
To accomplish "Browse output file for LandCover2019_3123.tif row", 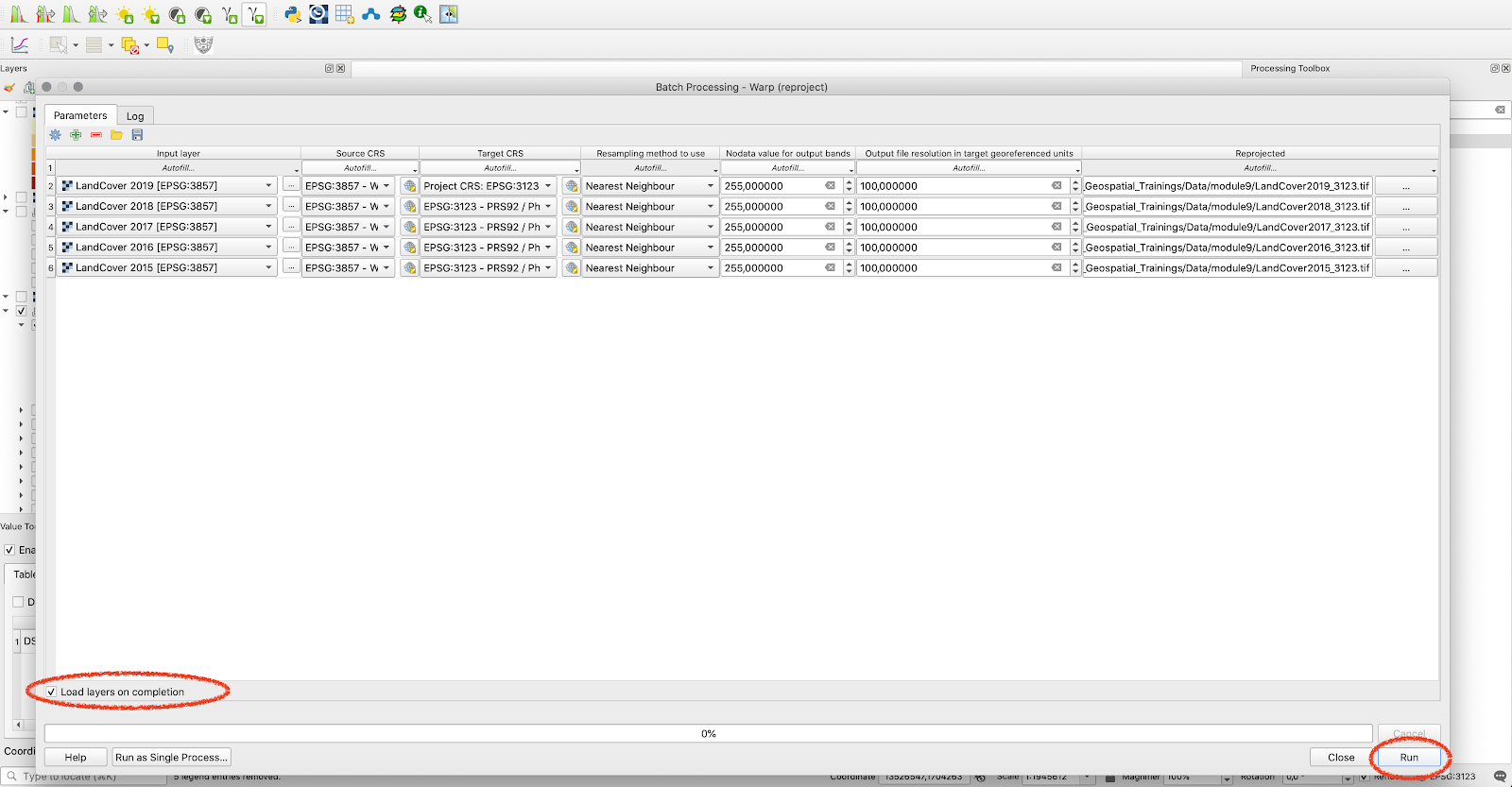I will tap(1406, 186).
